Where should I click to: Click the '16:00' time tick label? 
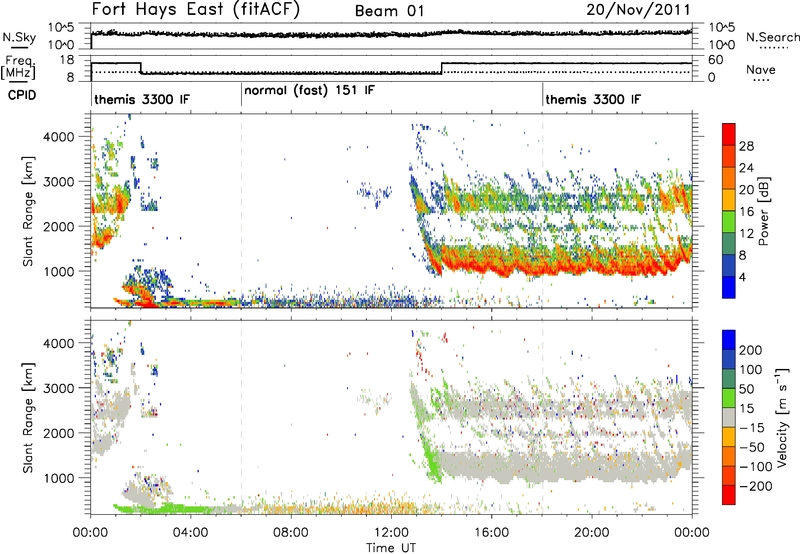point(491,533)
